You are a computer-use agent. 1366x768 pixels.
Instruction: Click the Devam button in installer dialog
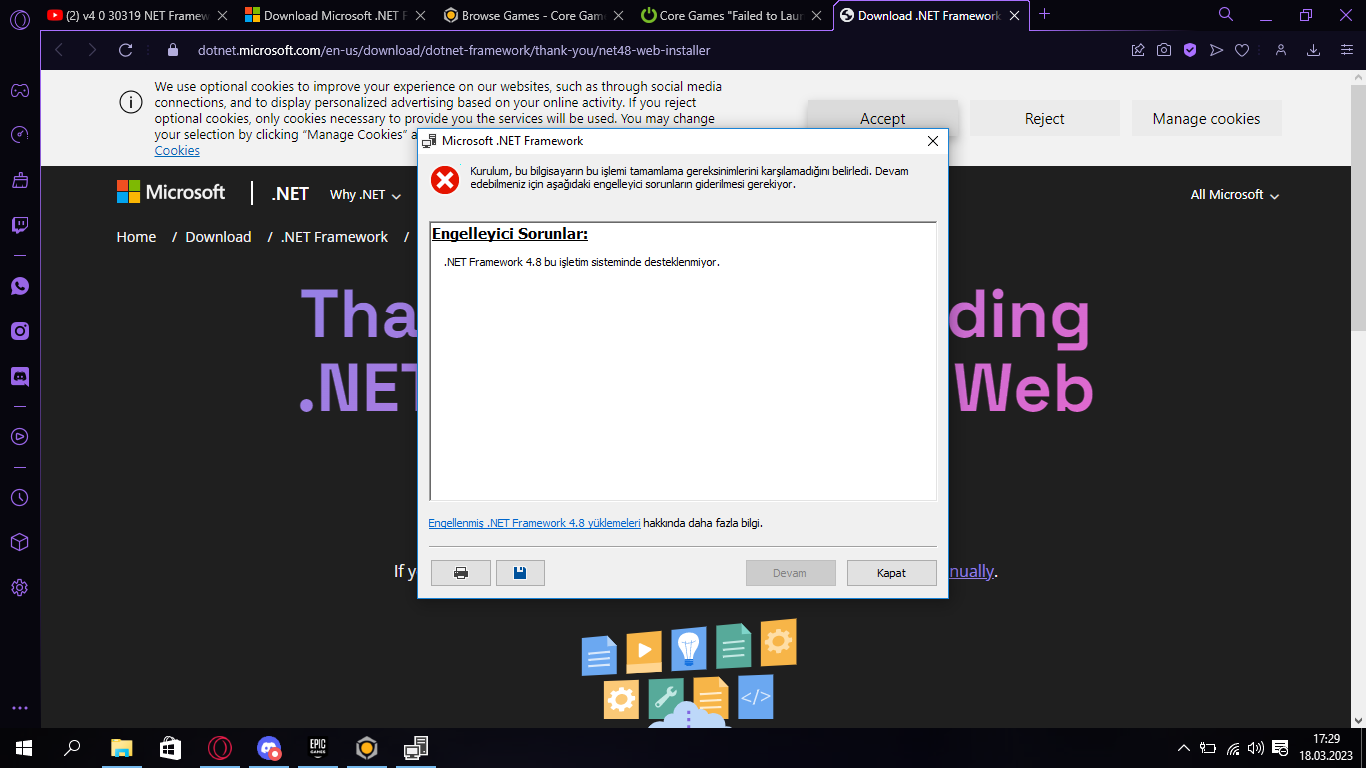[790, 573]
